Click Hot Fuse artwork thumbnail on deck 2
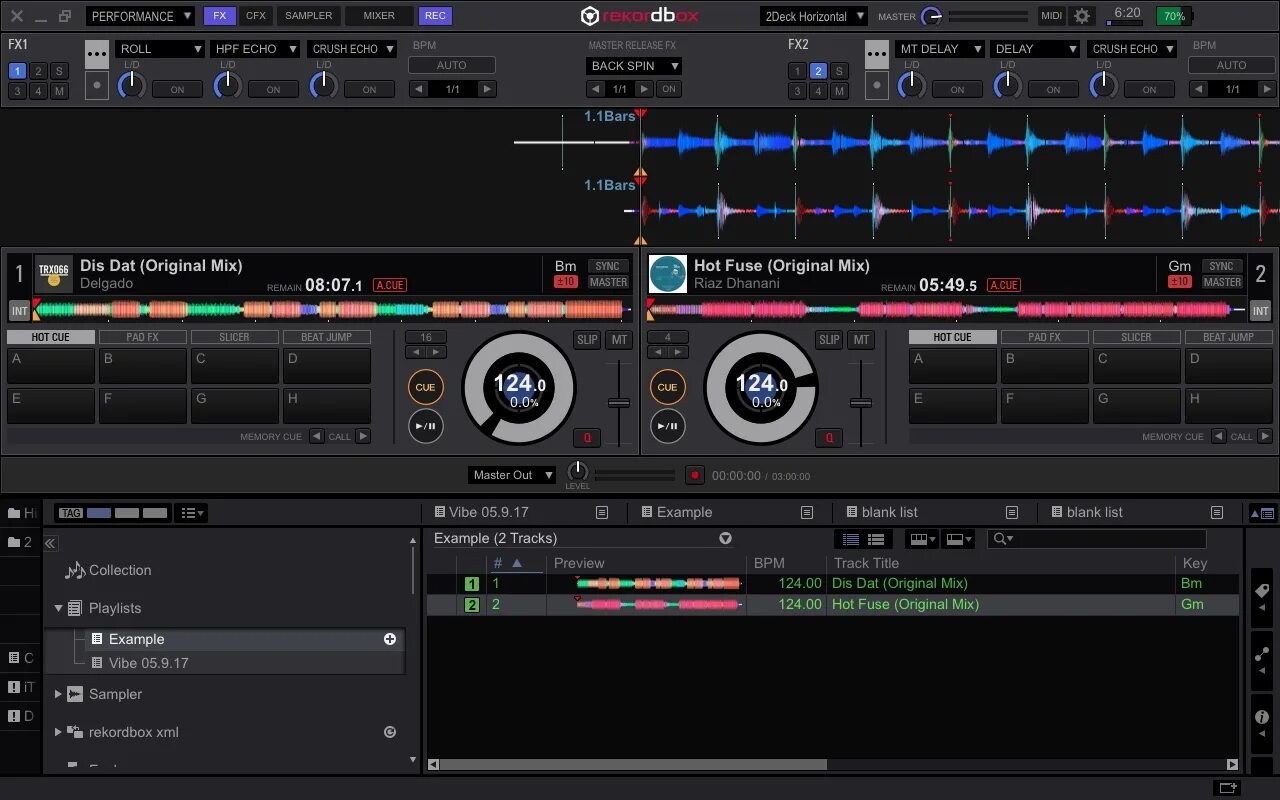The image size is (1280, 800). [x=667, y=273]
